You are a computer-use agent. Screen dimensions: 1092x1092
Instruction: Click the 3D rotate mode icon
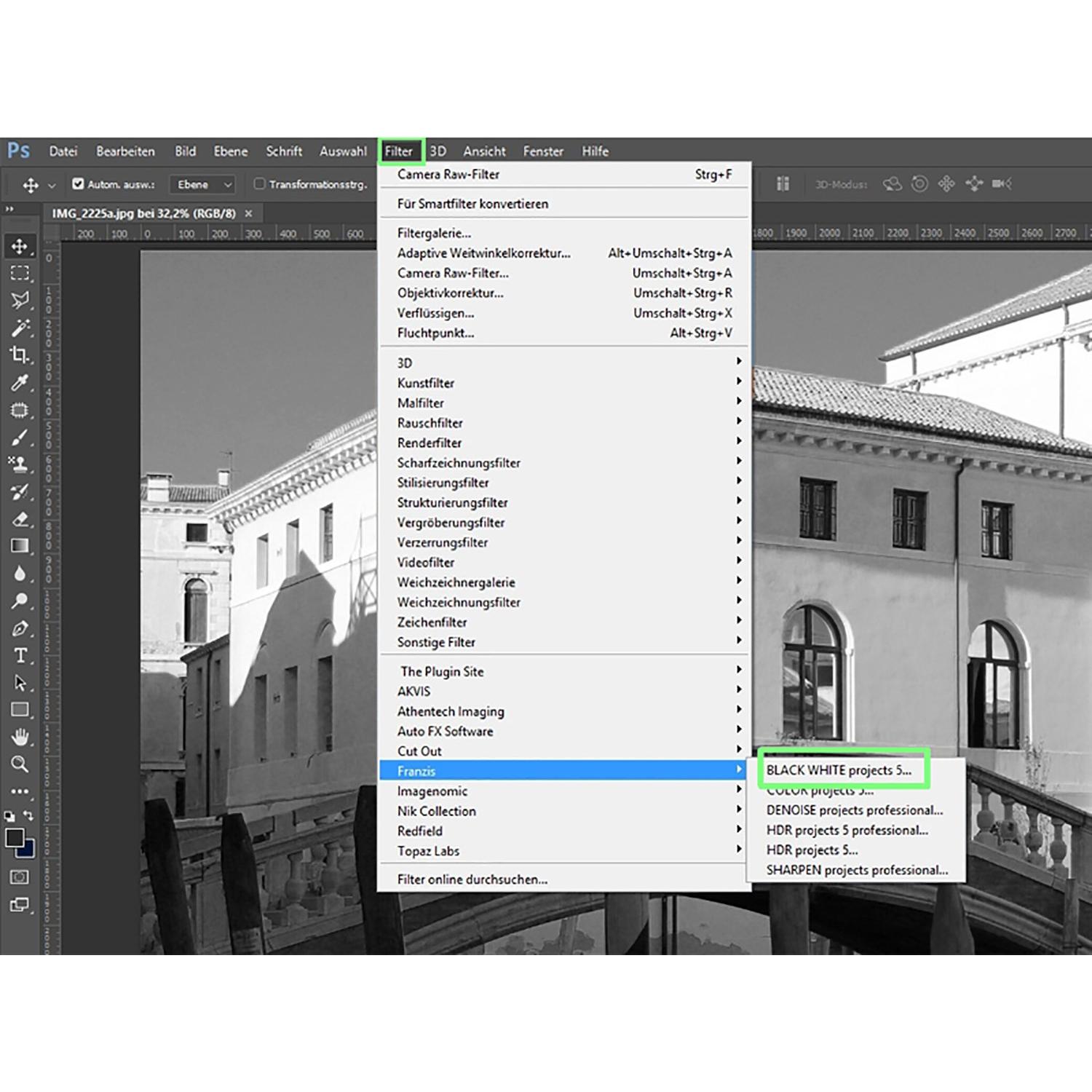point(893,184)
